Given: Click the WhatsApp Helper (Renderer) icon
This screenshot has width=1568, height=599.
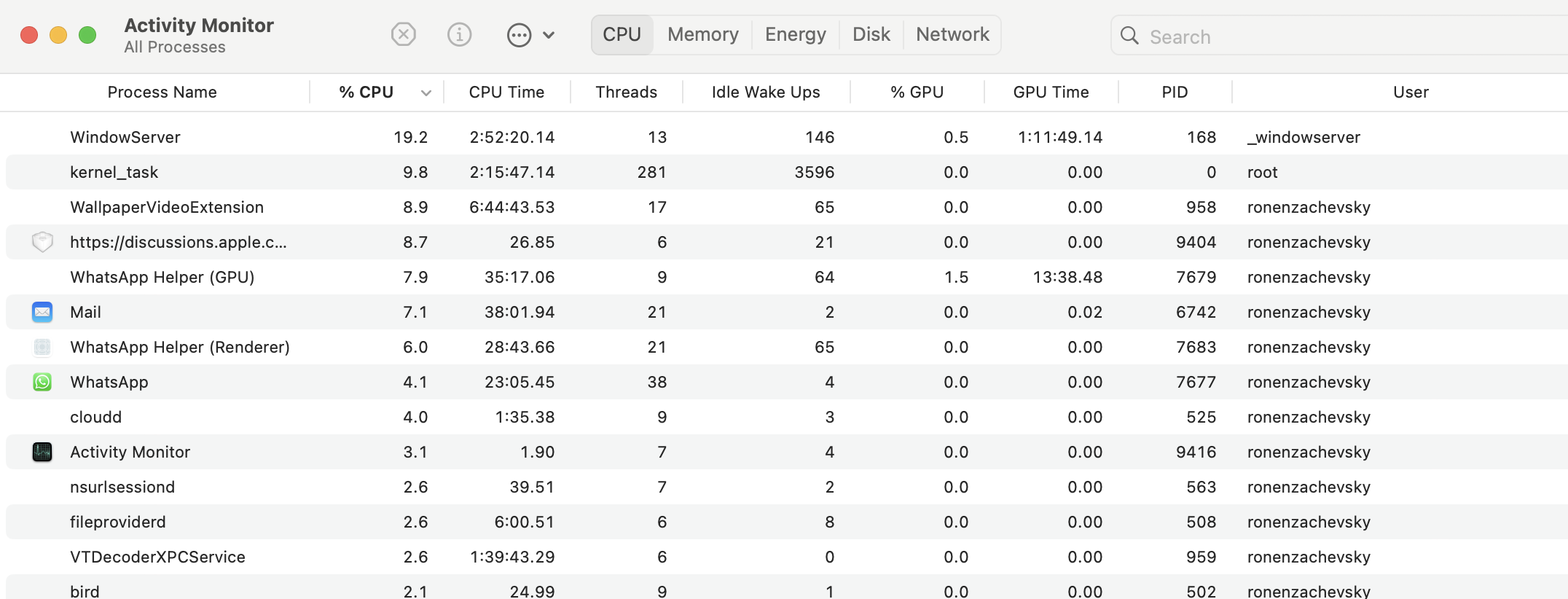Looking at the screenshot, I should coord(42,347).
